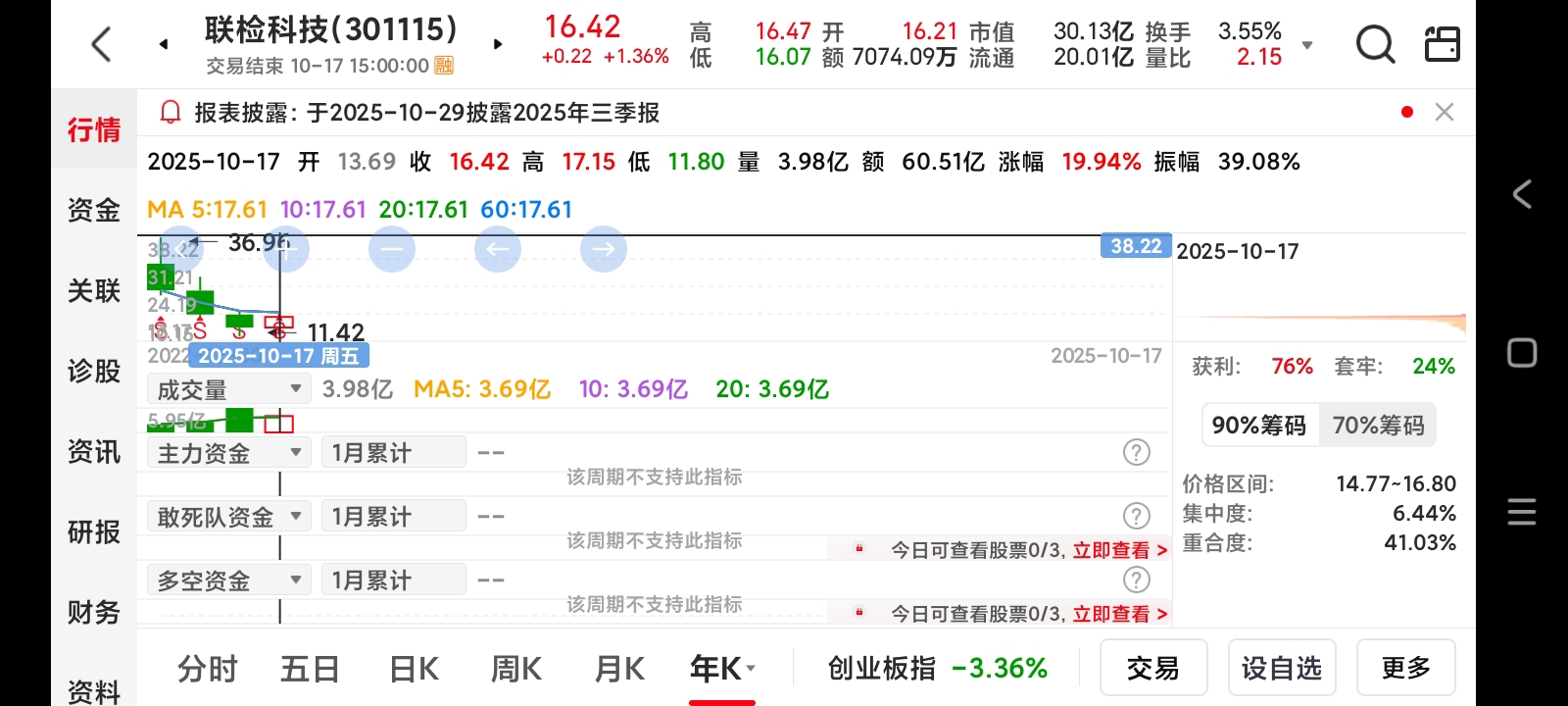Open the 创业板指 index quote
Viewport: 1568px width, 706px height.
pyautogui.click(x=938, y=669)
